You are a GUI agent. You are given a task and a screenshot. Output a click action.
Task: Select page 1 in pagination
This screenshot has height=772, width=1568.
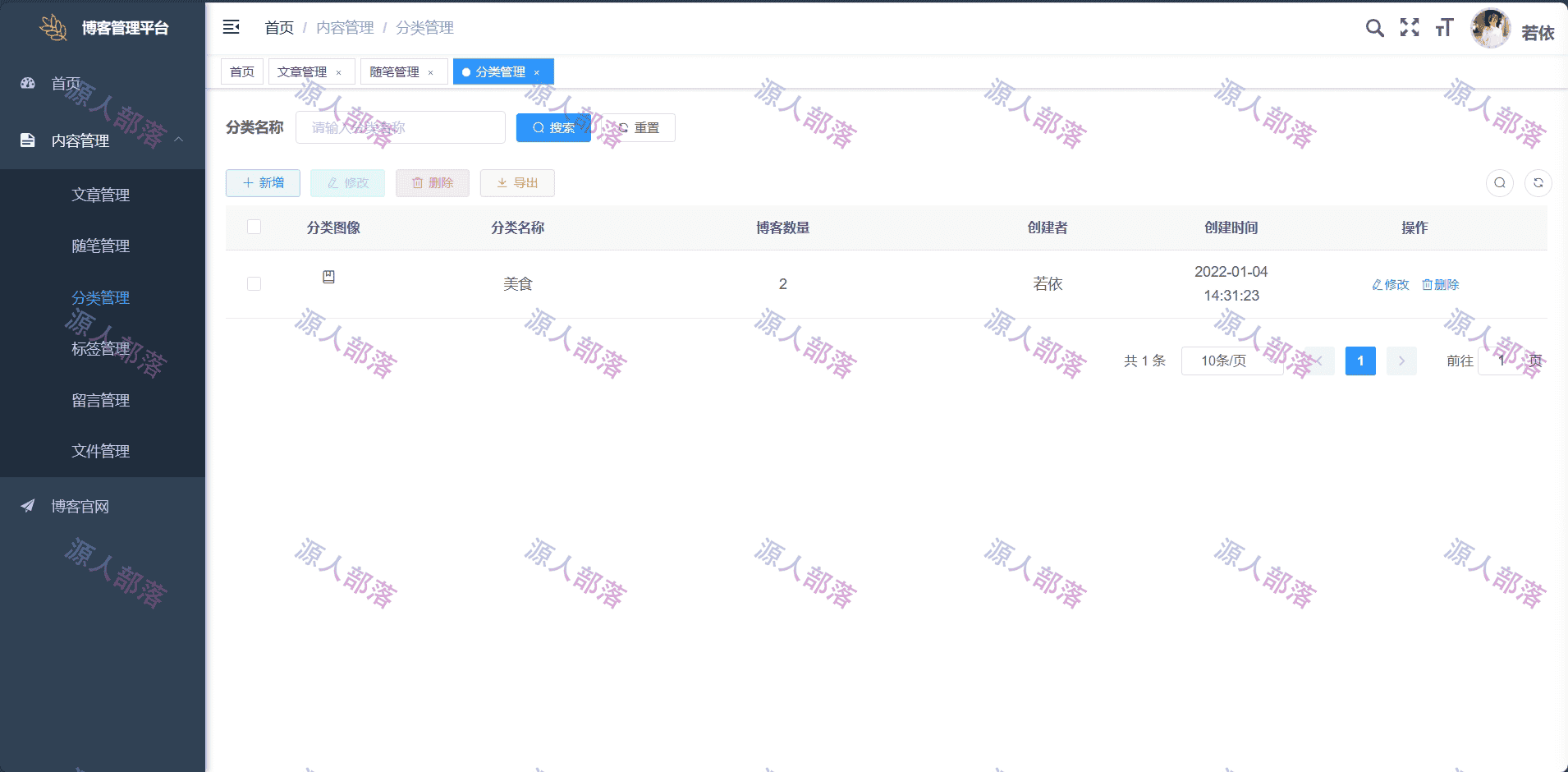pos(1360,361)
